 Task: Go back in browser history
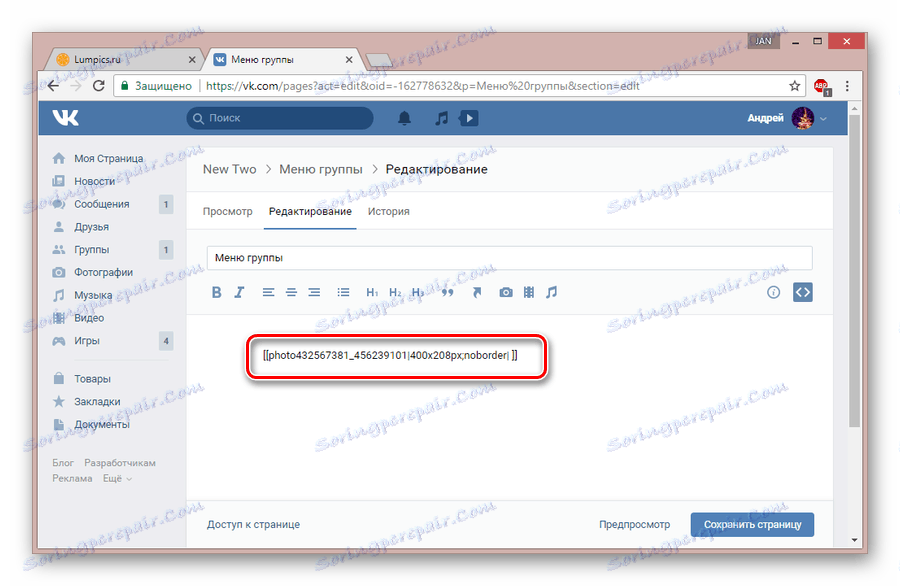(x=53, y=86)
